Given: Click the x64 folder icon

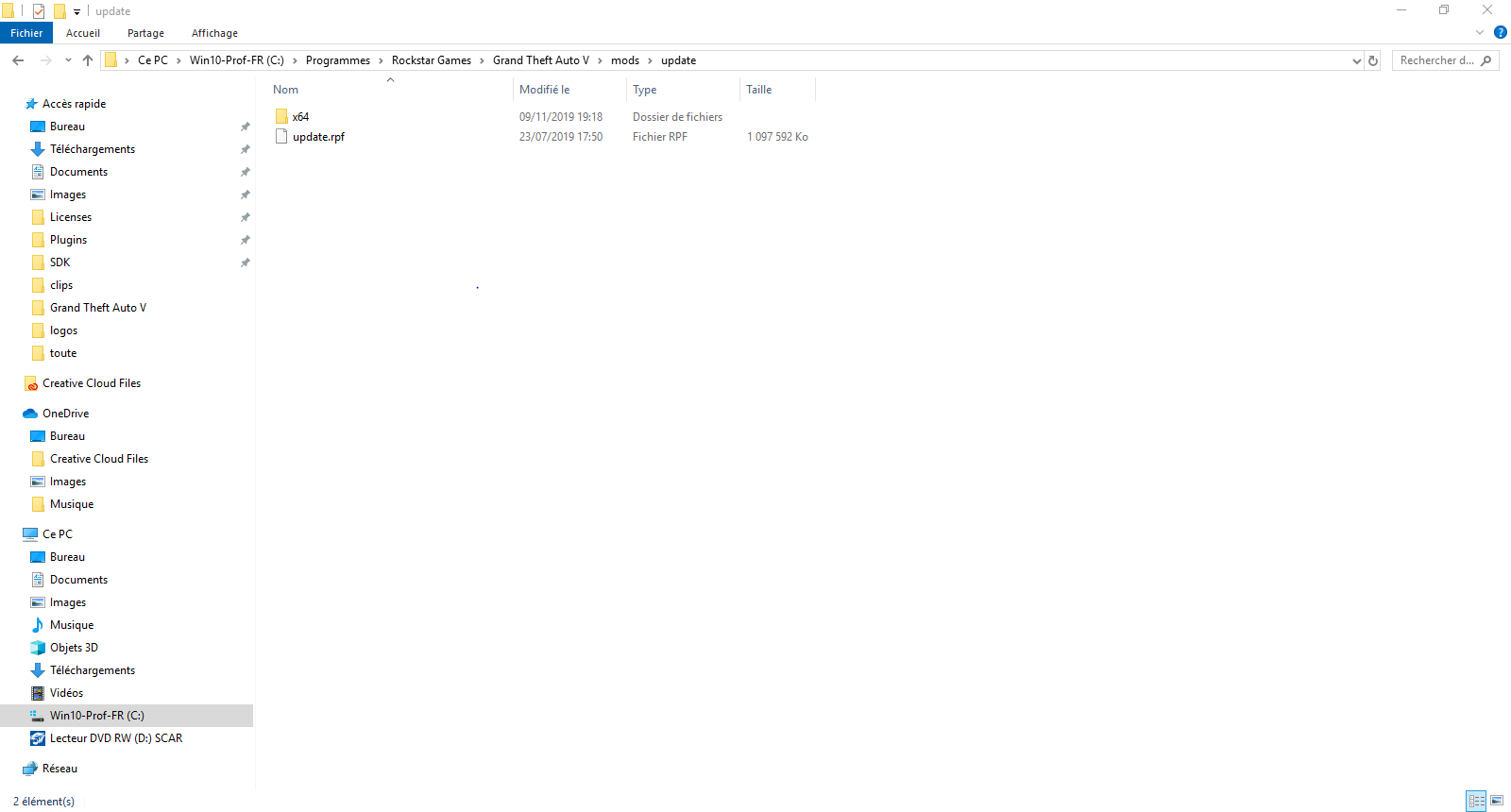Looking at the screenshot, I should (281, 117).
